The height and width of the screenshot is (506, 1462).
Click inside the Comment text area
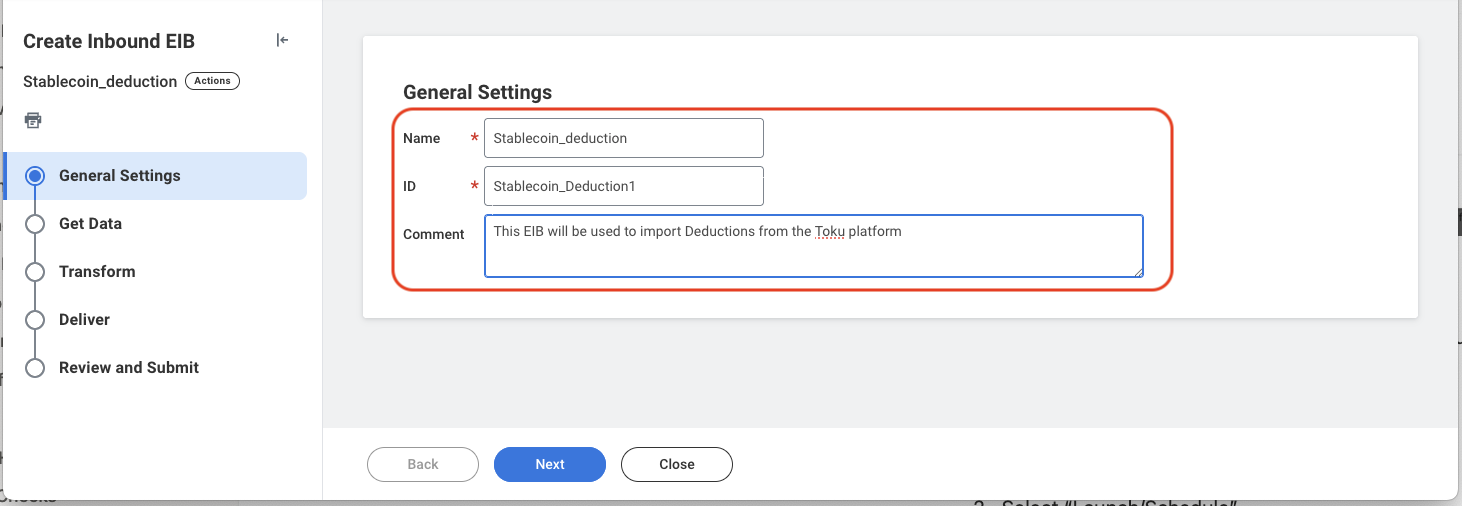tap(814, 246)
